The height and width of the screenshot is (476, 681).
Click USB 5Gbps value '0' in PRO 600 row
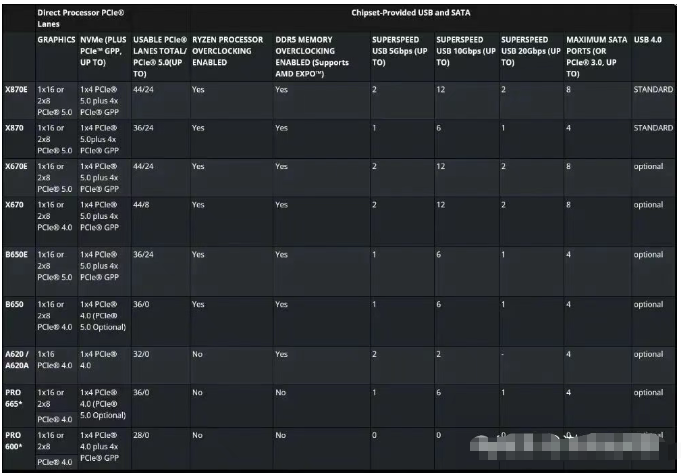pos(374,435)
